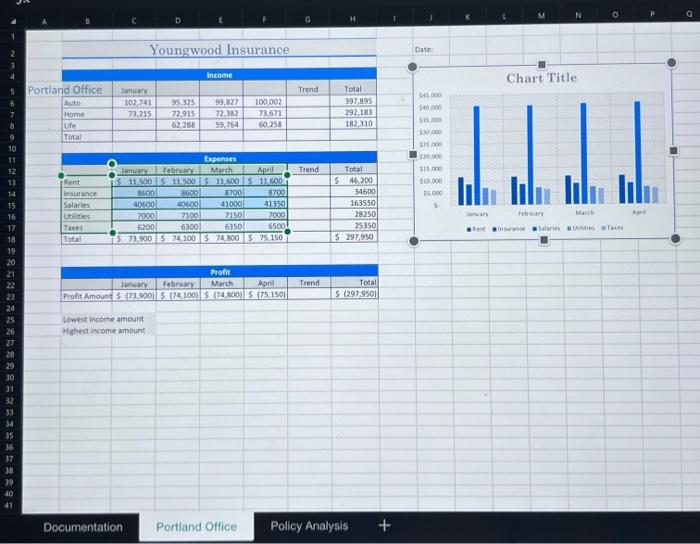This screenshot has width=700, height=544.
Task: Click the Profit Amount label cell
Action: pyautogui.click(x=87, y=296)
